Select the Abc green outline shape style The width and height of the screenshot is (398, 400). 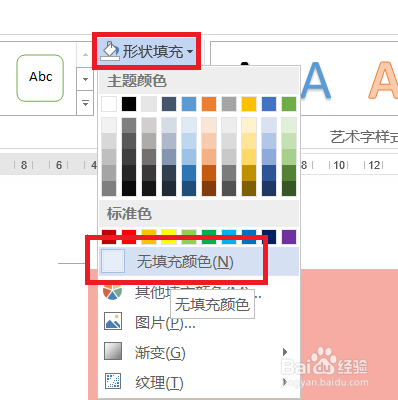click(40, 78)
